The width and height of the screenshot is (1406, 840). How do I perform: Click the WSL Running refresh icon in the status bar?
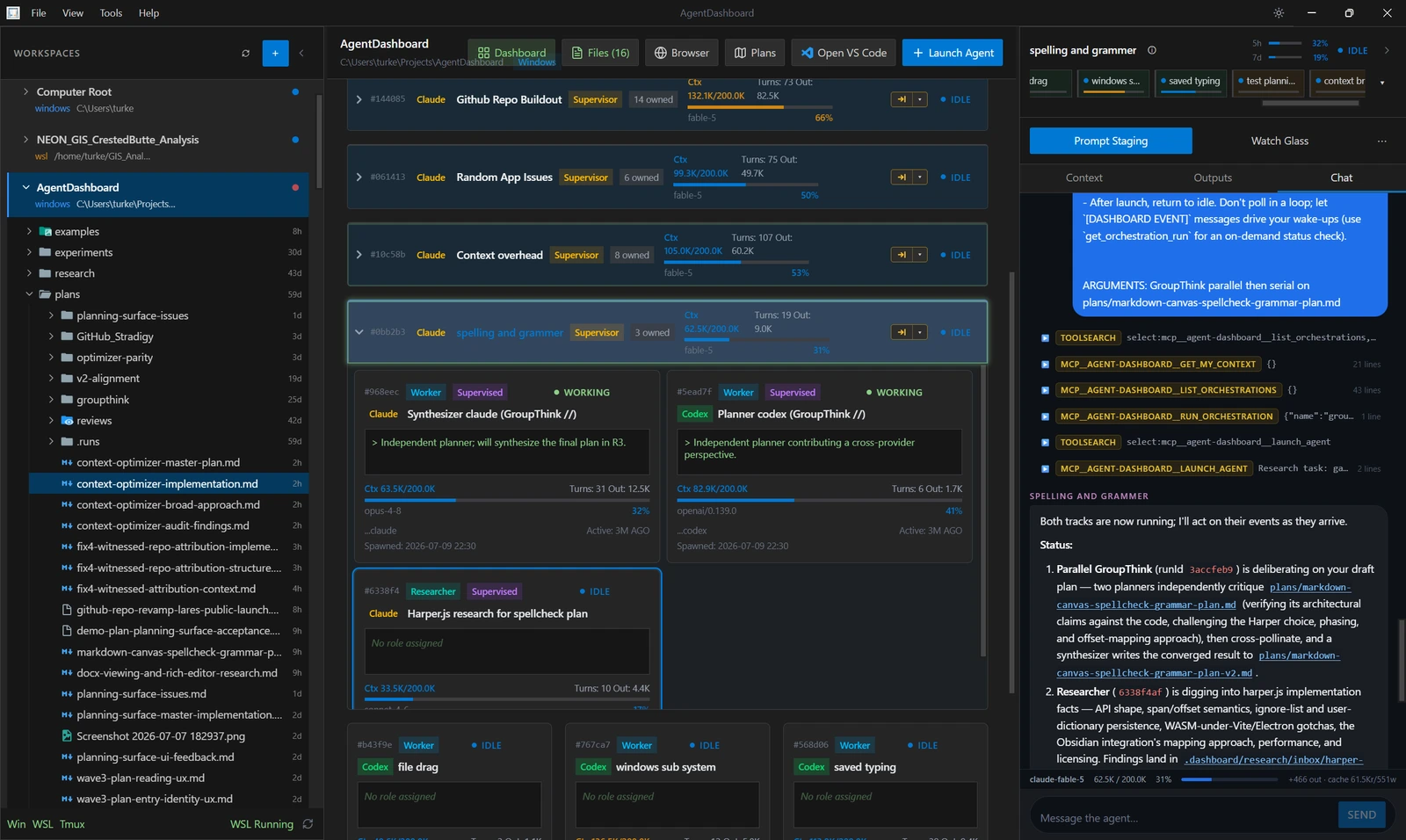(x=308, y=824)
